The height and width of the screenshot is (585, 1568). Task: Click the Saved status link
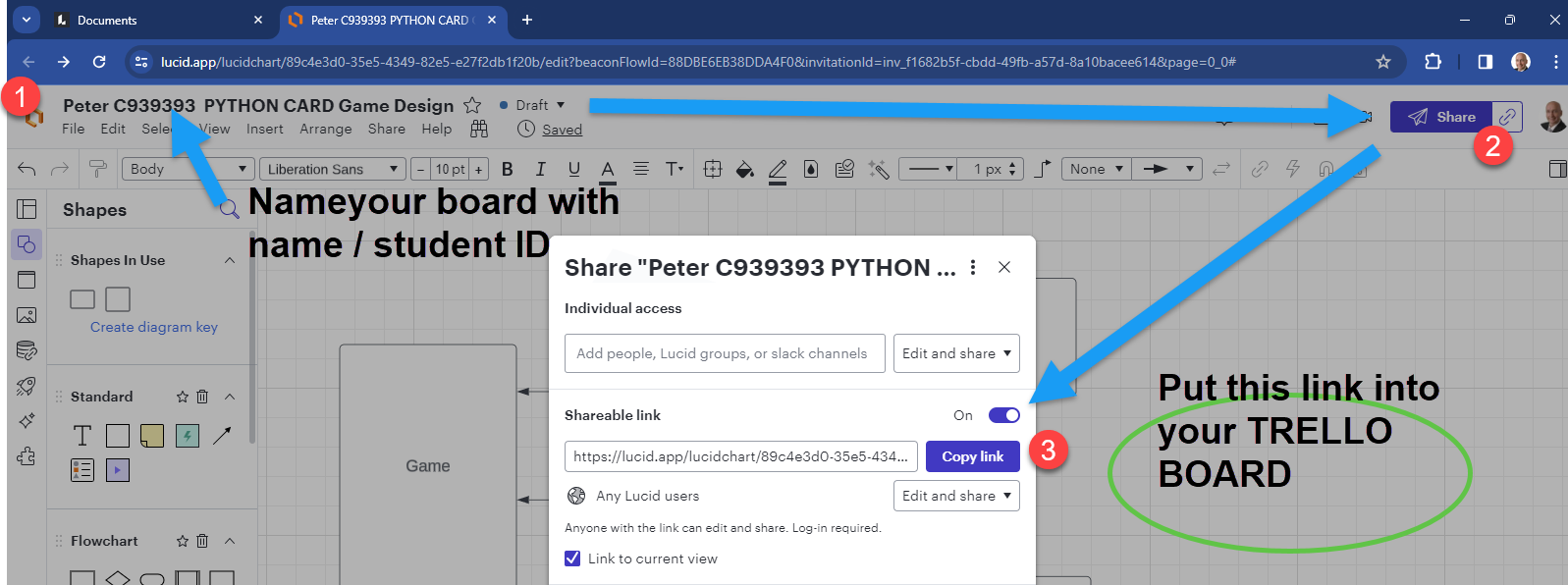(563, 130)
